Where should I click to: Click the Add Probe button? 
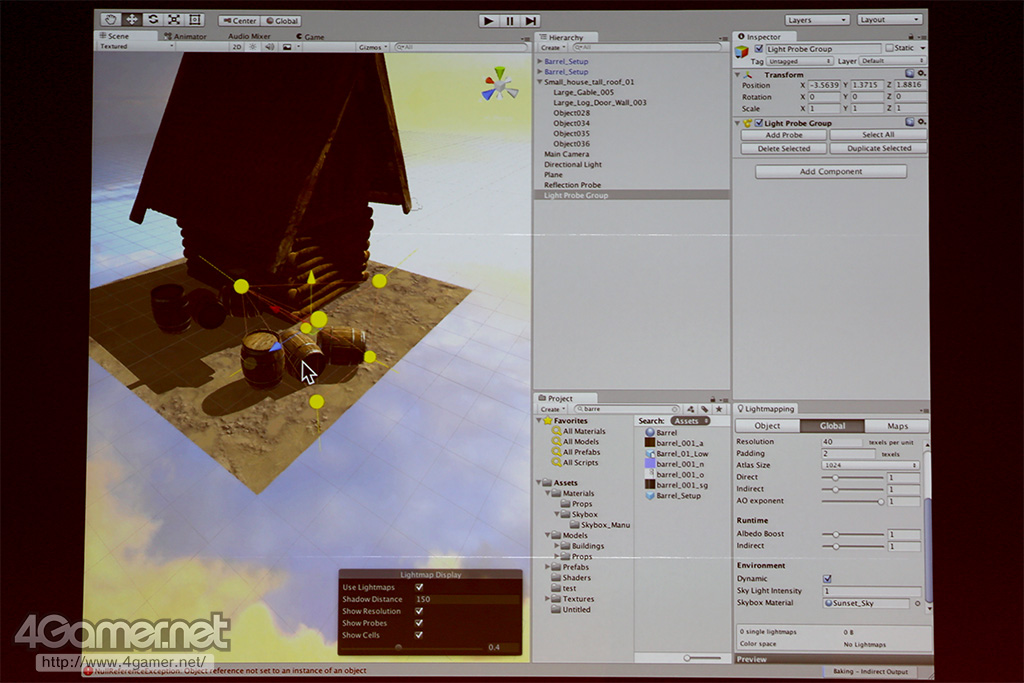point(784,135)
